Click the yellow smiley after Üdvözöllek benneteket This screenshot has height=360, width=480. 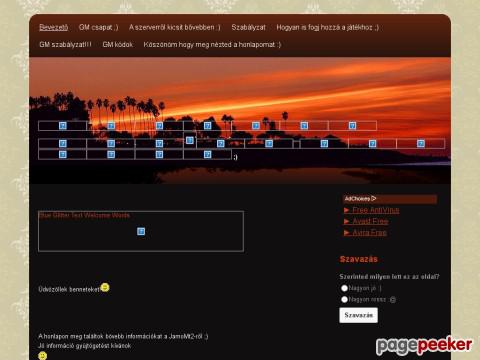pyautogui.click(x=105, y=287)
